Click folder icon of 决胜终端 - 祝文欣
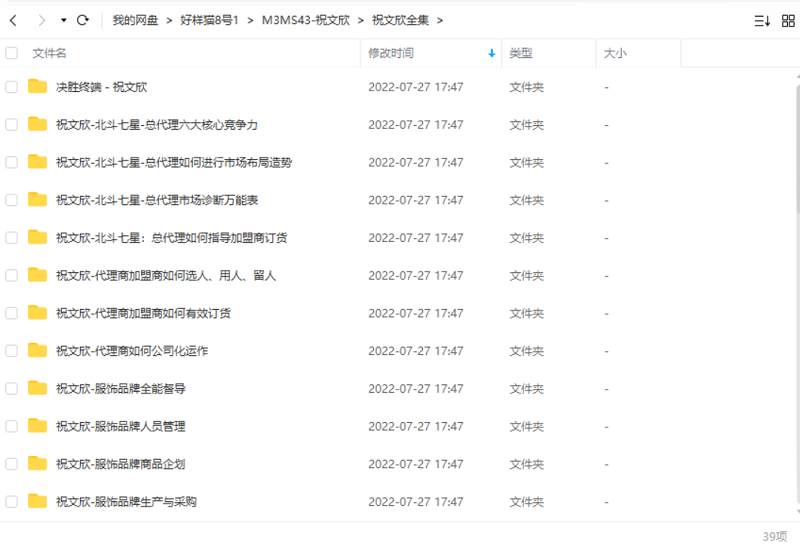Image resolution: width=800 pixels, height=548 pixels. [38, 87]
